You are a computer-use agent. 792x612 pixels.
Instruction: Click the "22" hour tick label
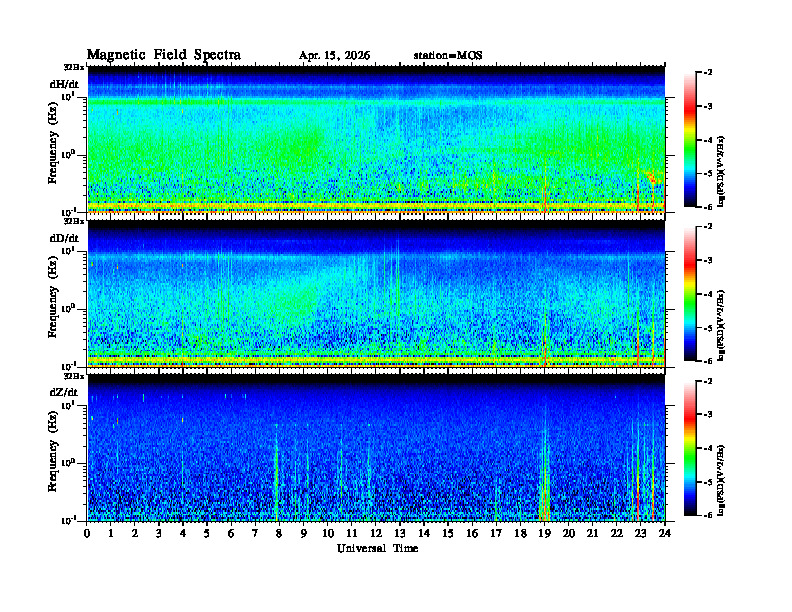tap(616, 533)
